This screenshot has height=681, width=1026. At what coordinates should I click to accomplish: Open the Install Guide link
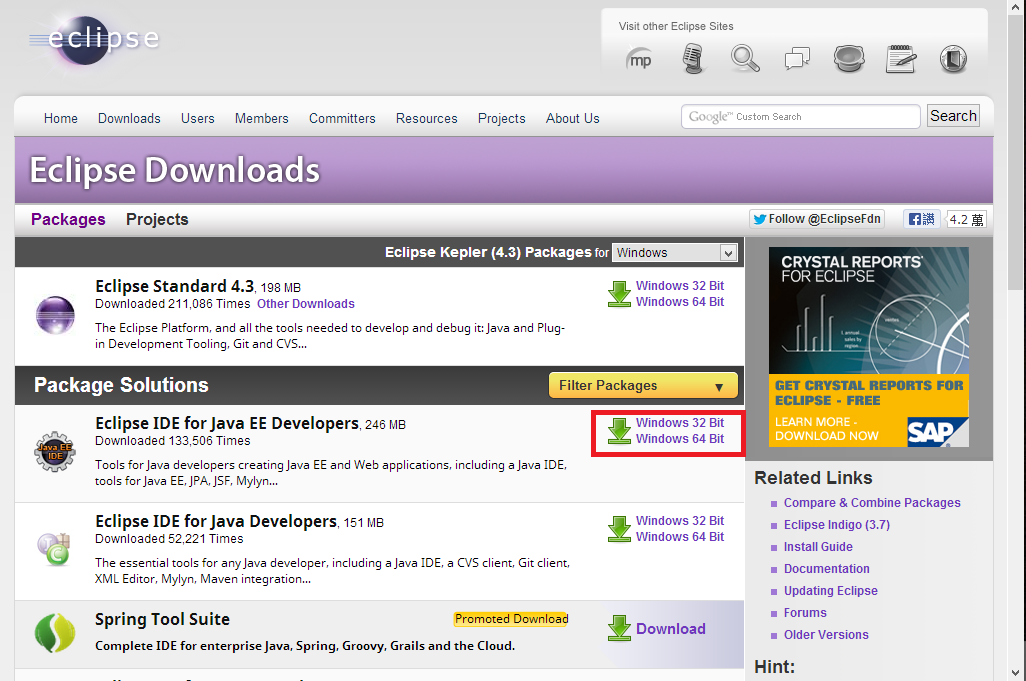[x=818, y=547]
